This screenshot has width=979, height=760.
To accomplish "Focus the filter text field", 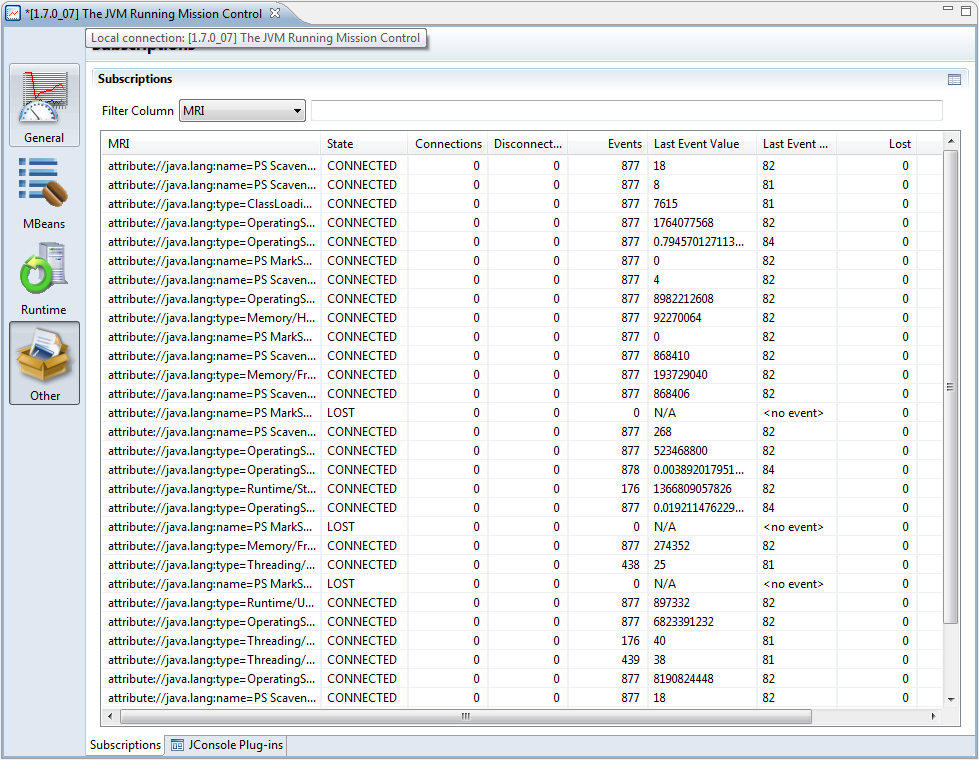I will pyautogui.click(x=626, y=111).
